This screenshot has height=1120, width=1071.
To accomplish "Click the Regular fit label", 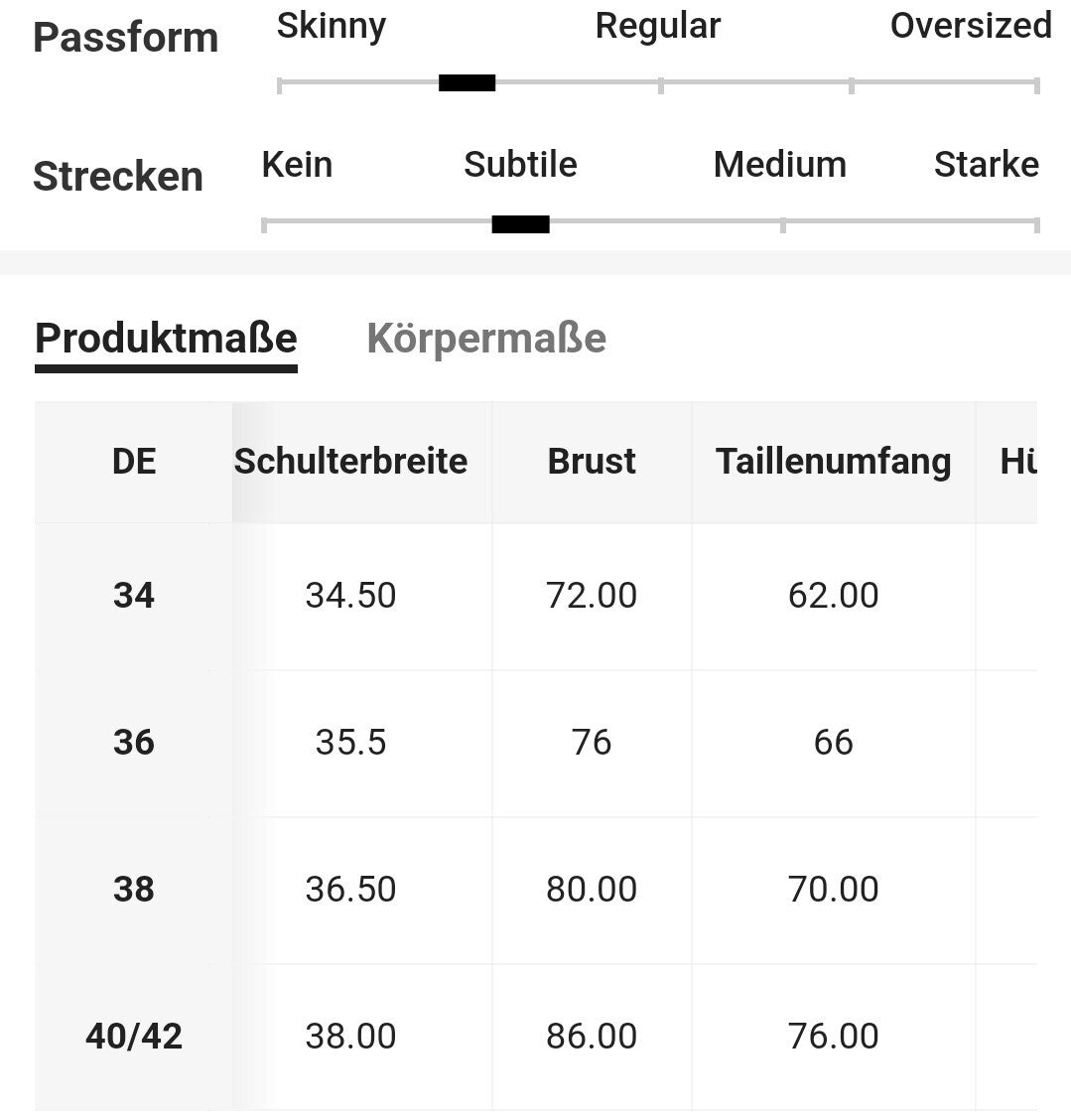I will [658, 27].
